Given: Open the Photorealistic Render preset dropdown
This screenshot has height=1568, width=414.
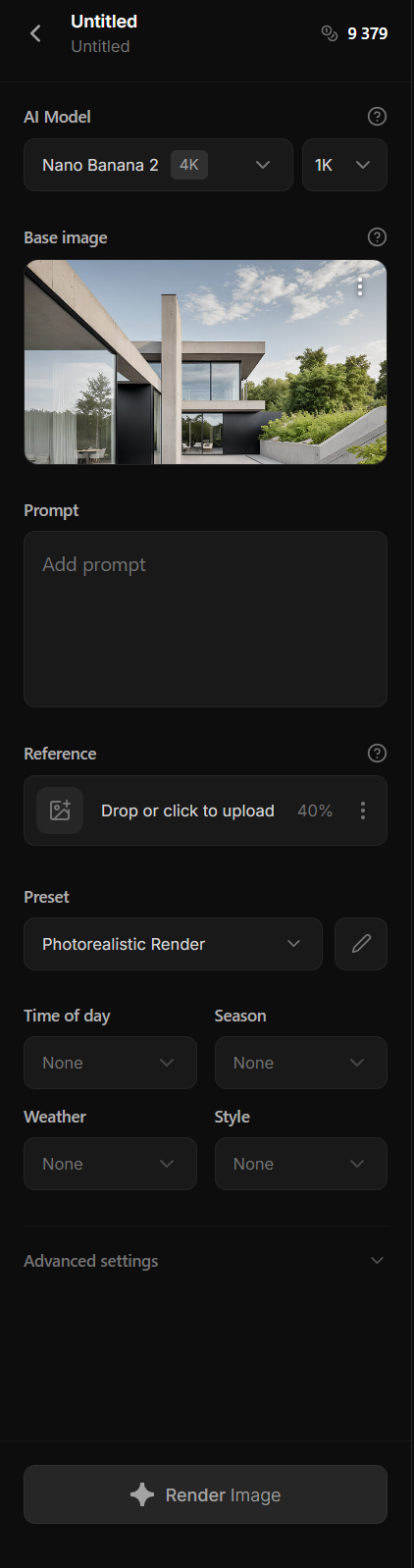Looking at the screenshot, I should 173,944.
